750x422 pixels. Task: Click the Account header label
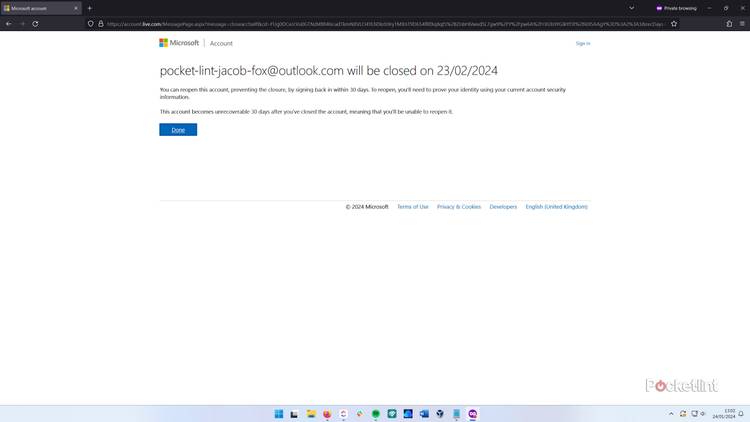pyautogui.click(x=221, y=43)
